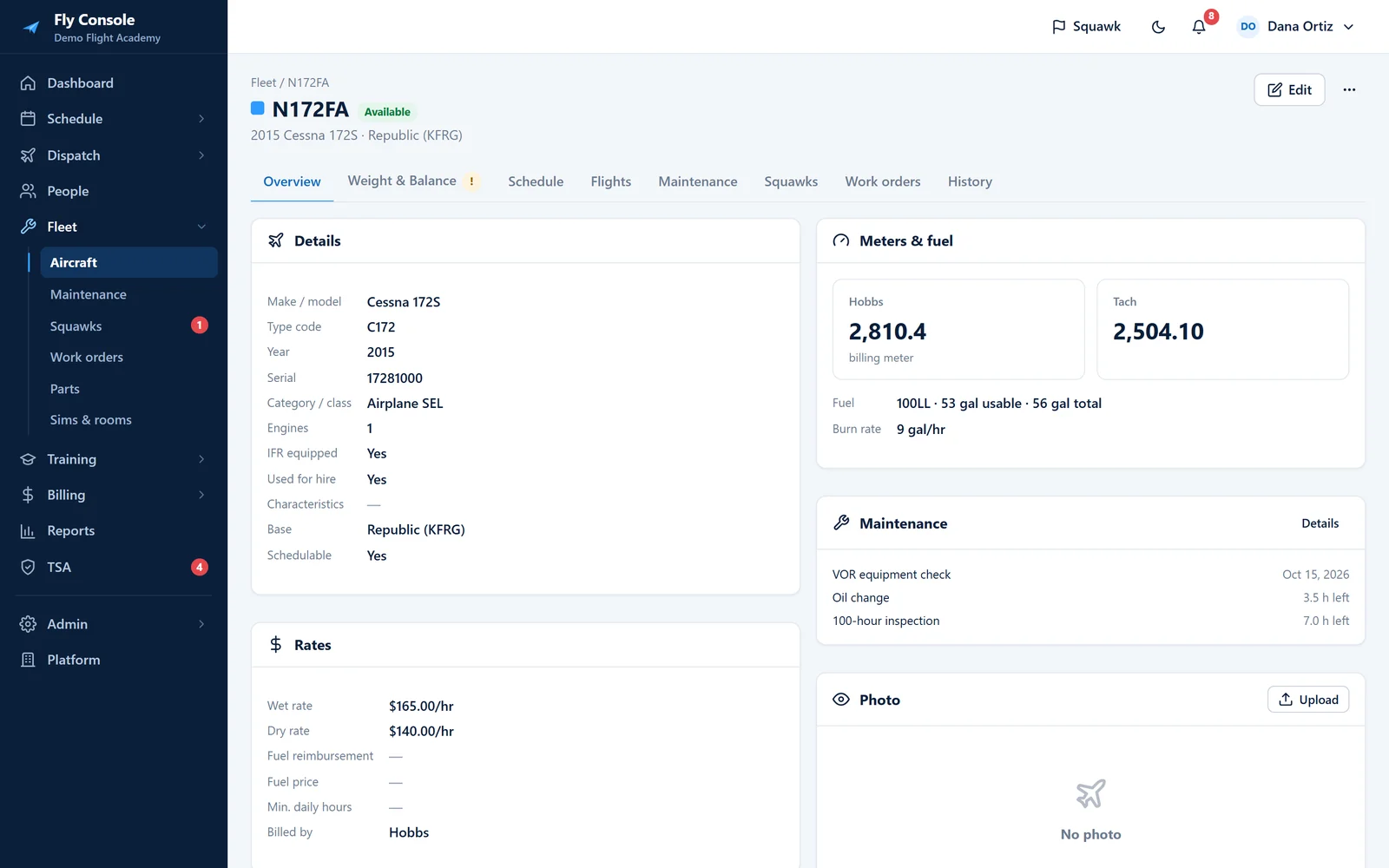This screenshot has height=868, width=1389.
Task: Open Parts in the sidebar
Action: [128, 389]
